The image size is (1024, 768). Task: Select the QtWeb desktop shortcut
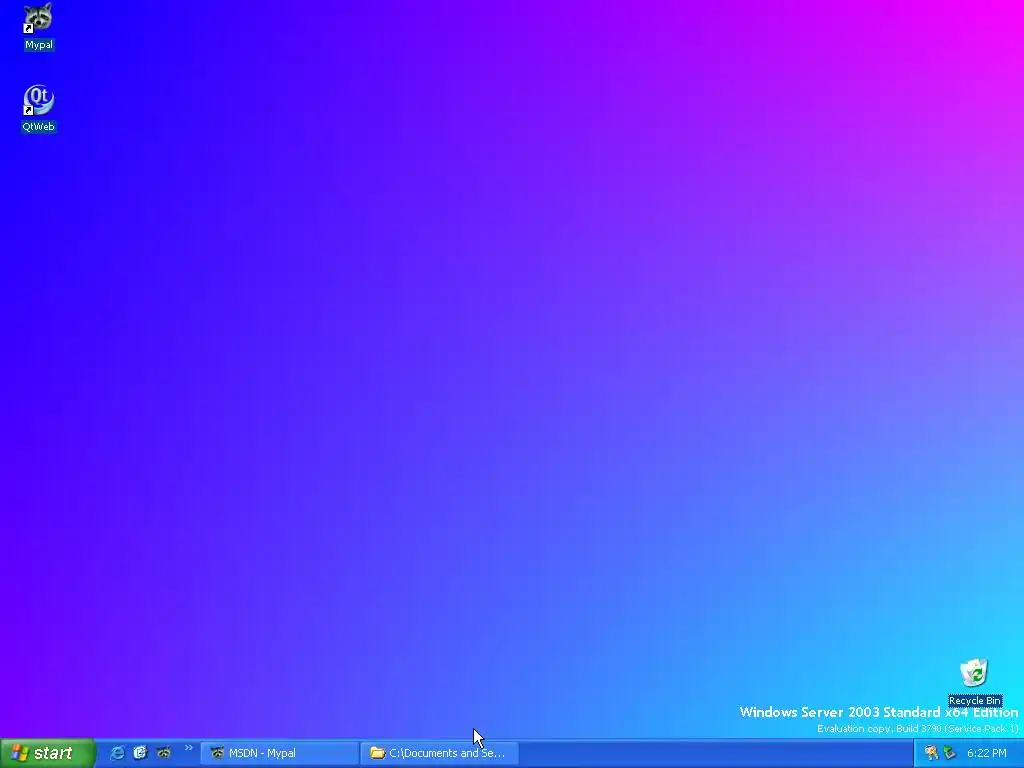point(39,108)
